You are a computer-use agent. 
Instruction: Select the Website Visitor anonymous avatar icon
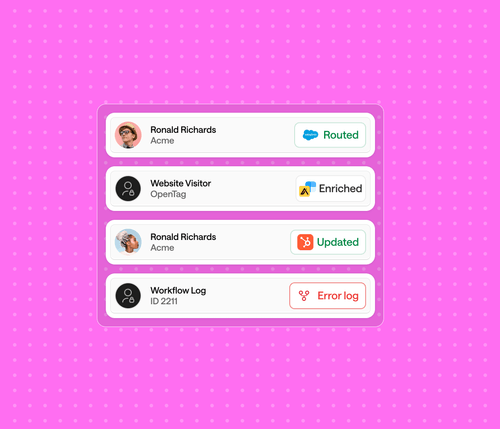point(128,189)
